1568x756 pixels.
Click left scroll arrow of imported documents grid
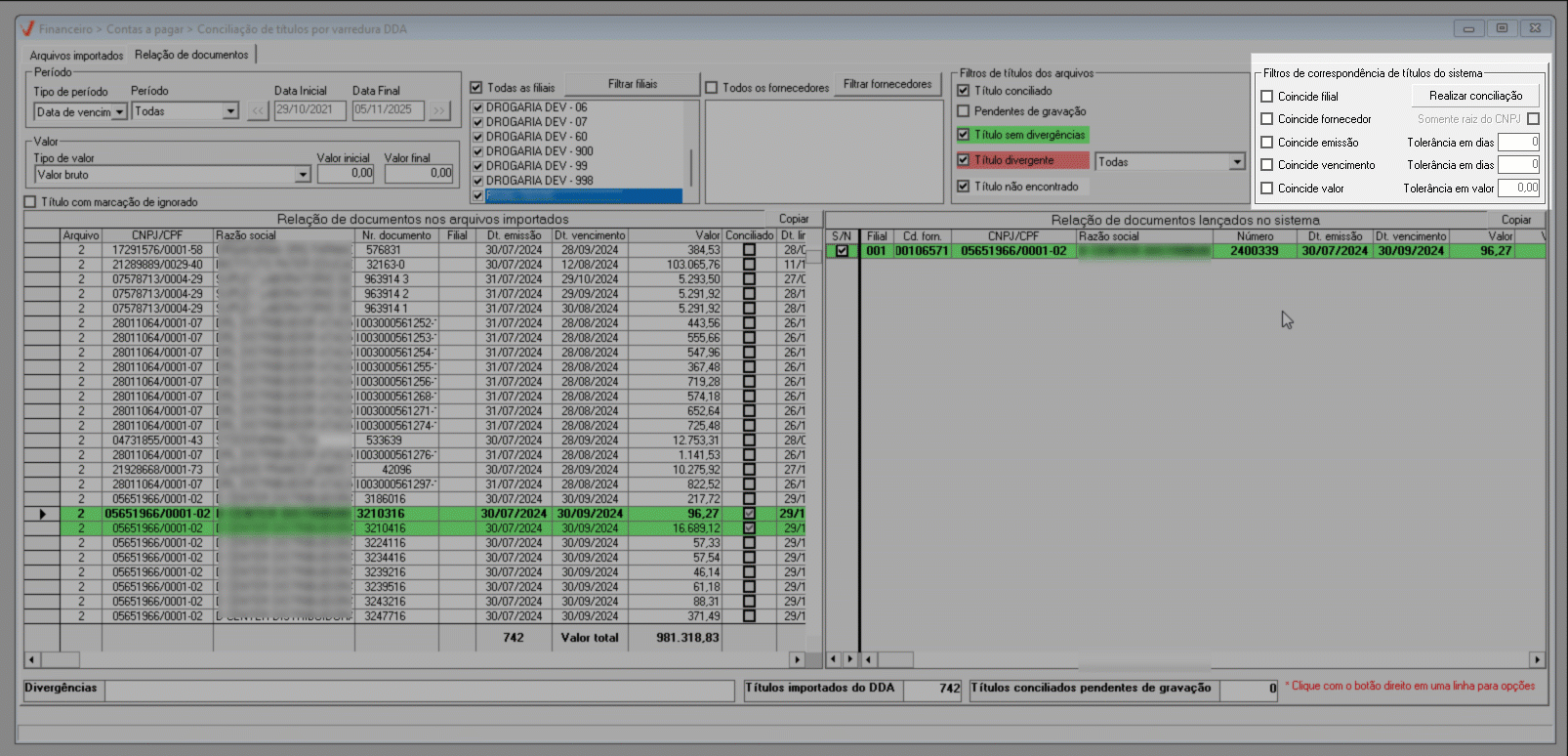tap(32, 660)
